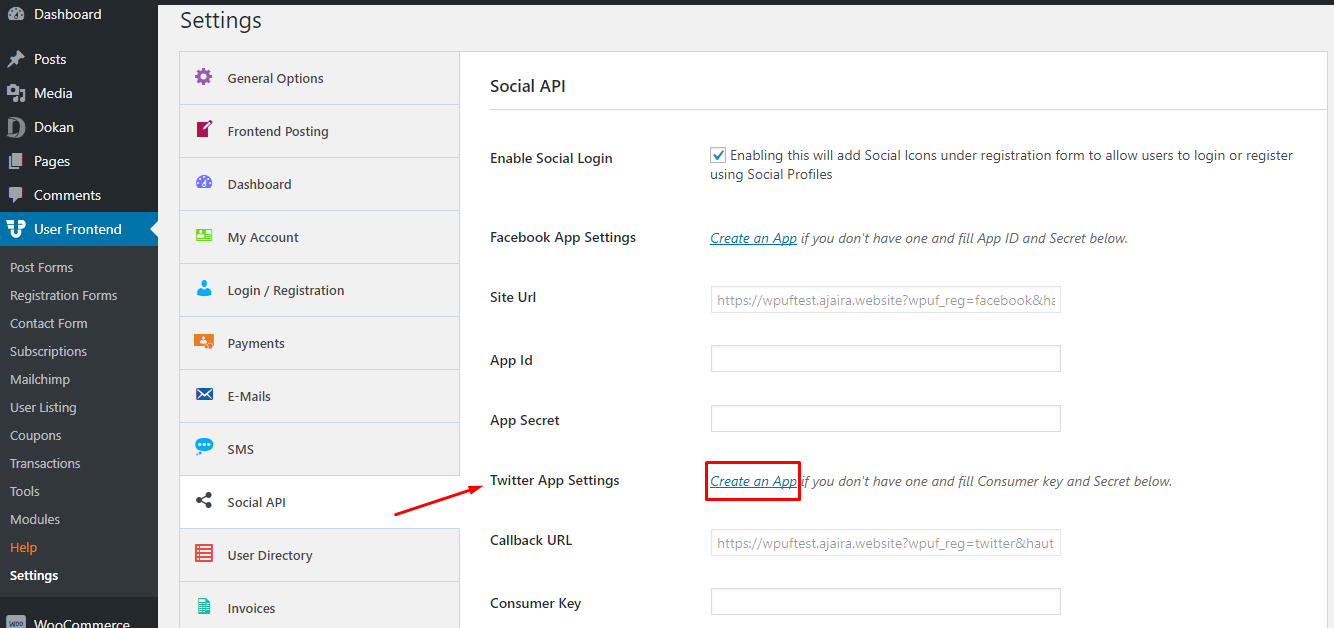Screen dimensions: 1334x628
Task: Open Tools submenu item
Action: (25, 491)
